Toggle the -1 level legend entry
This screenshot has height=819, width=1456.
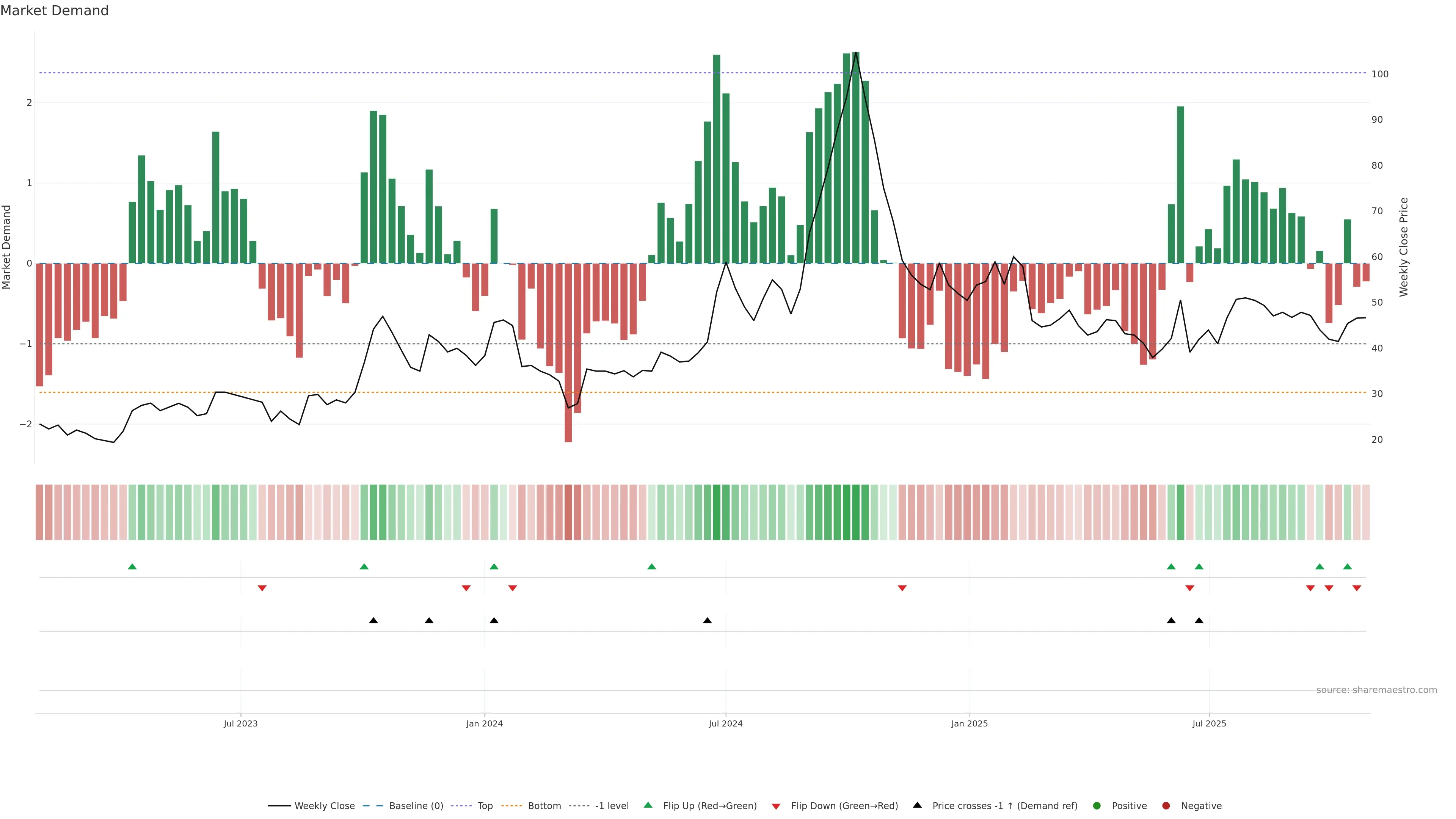(612, 805)
